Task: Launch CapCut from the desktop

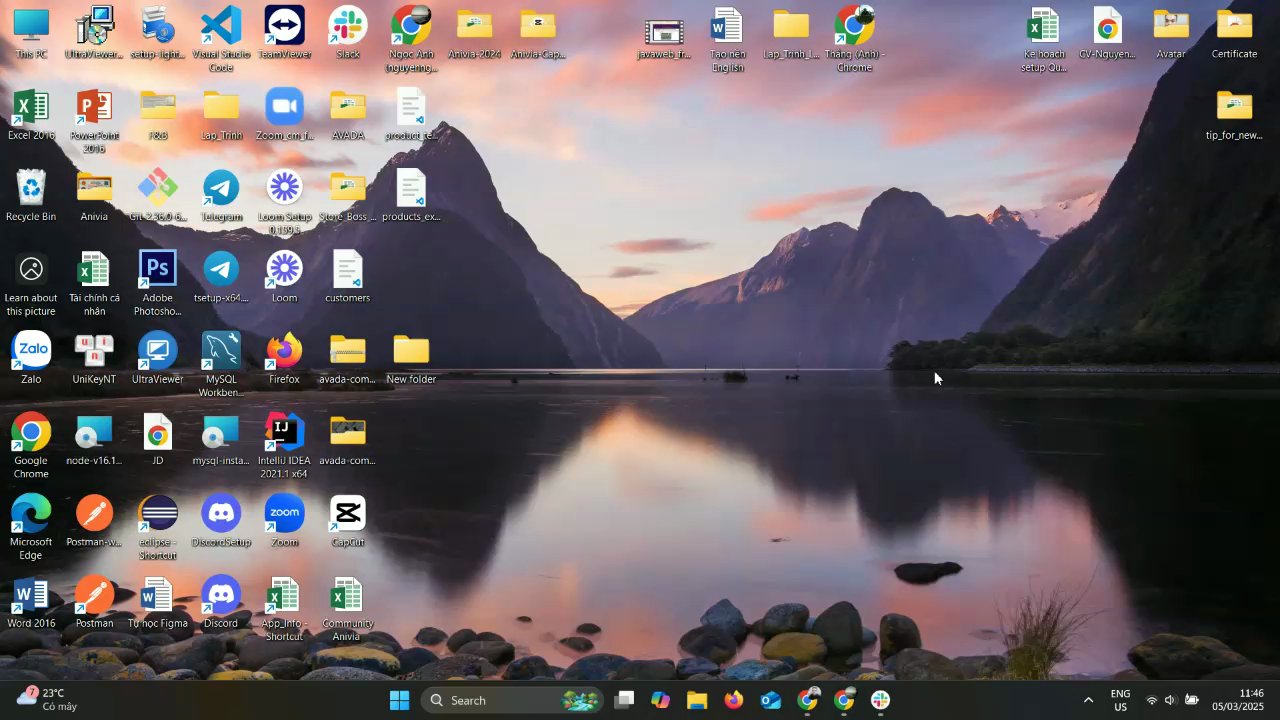Action: [x=348, y=520]
